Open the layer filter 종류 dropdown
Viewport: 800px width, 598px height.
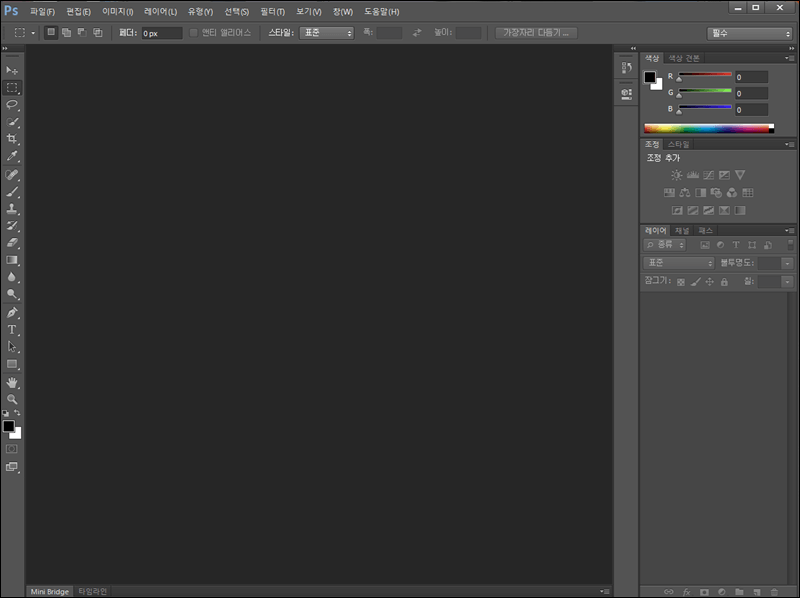coord(664,245)
